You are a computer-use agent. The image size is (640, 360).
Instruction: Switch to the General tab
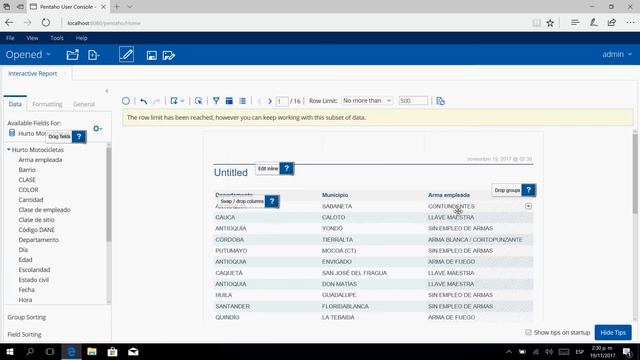[x=84, y=104]
